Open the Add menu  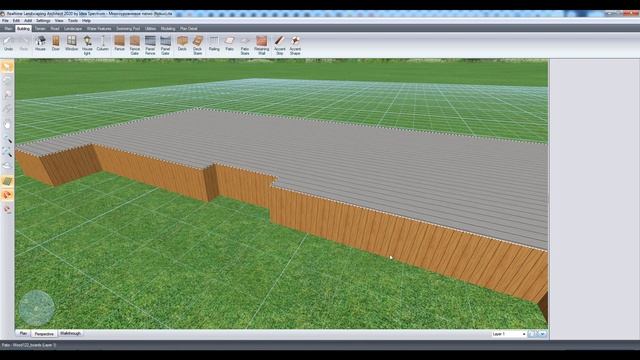click(x=28, y=20)
